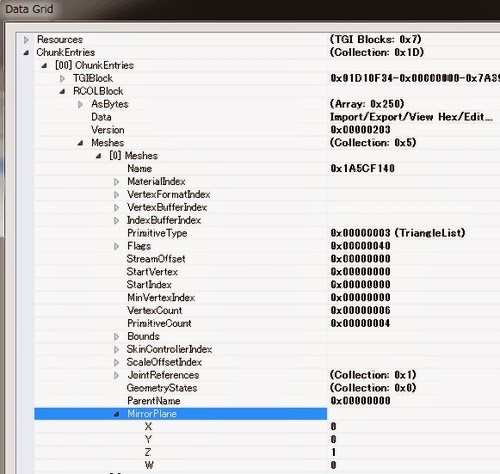This screenshot has width=500, height=474.
Task: Select the Version property
Action: pyautogui.click(x=108, y=130)
